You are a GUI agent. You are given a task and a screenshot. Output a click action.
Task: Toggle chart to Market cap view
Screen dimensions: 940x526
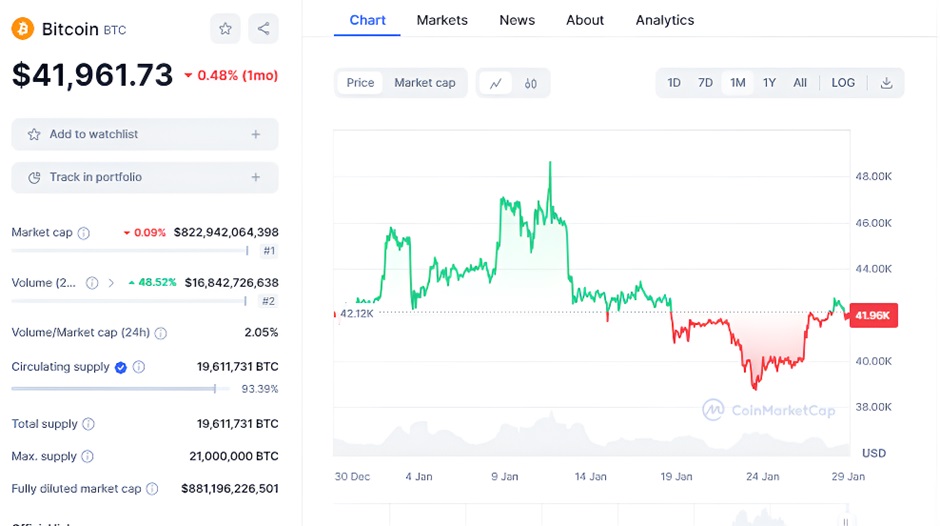[x=424, y=83]
